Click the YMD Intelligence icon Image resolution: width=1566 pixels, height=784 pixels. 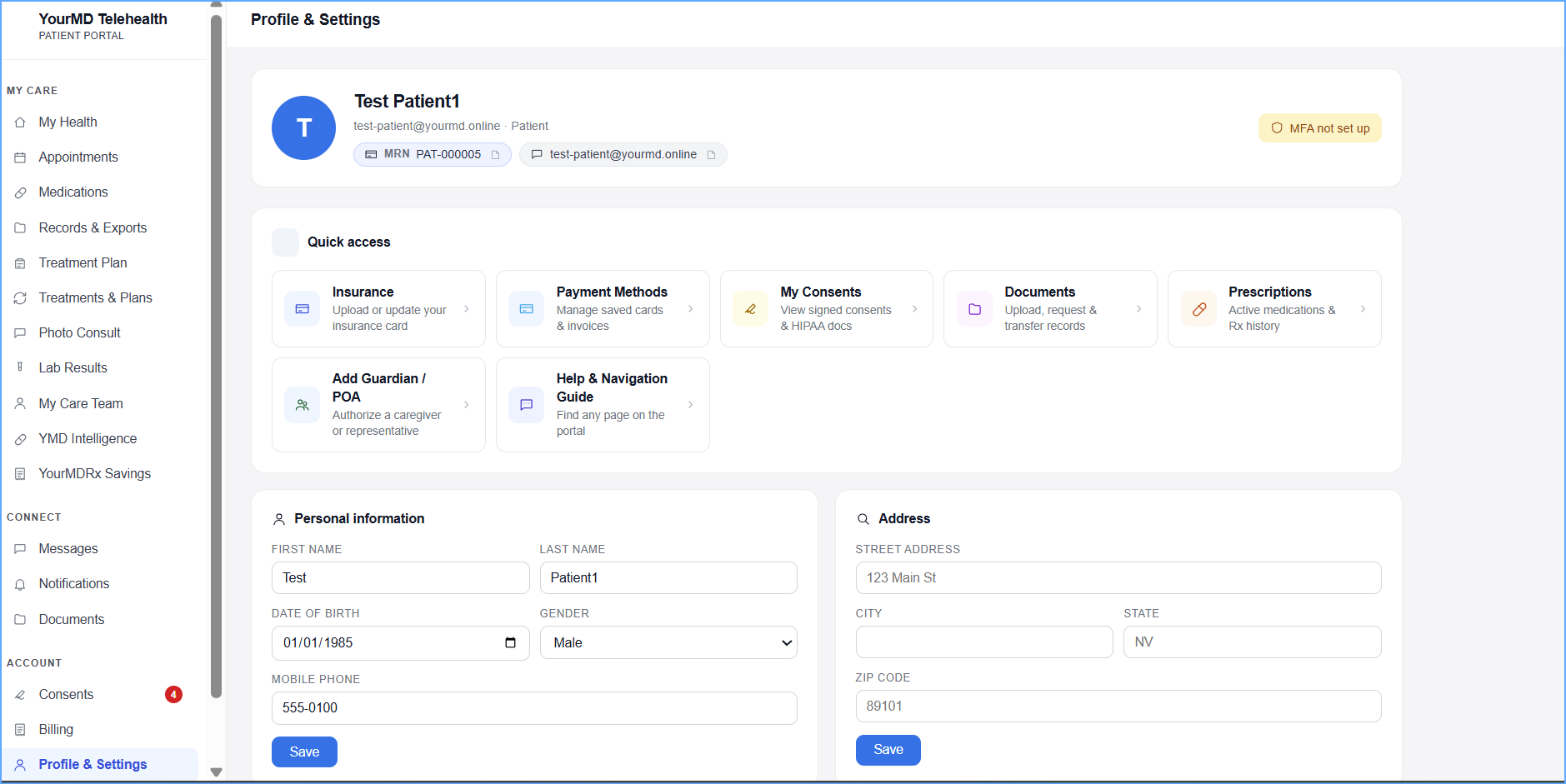20,439
